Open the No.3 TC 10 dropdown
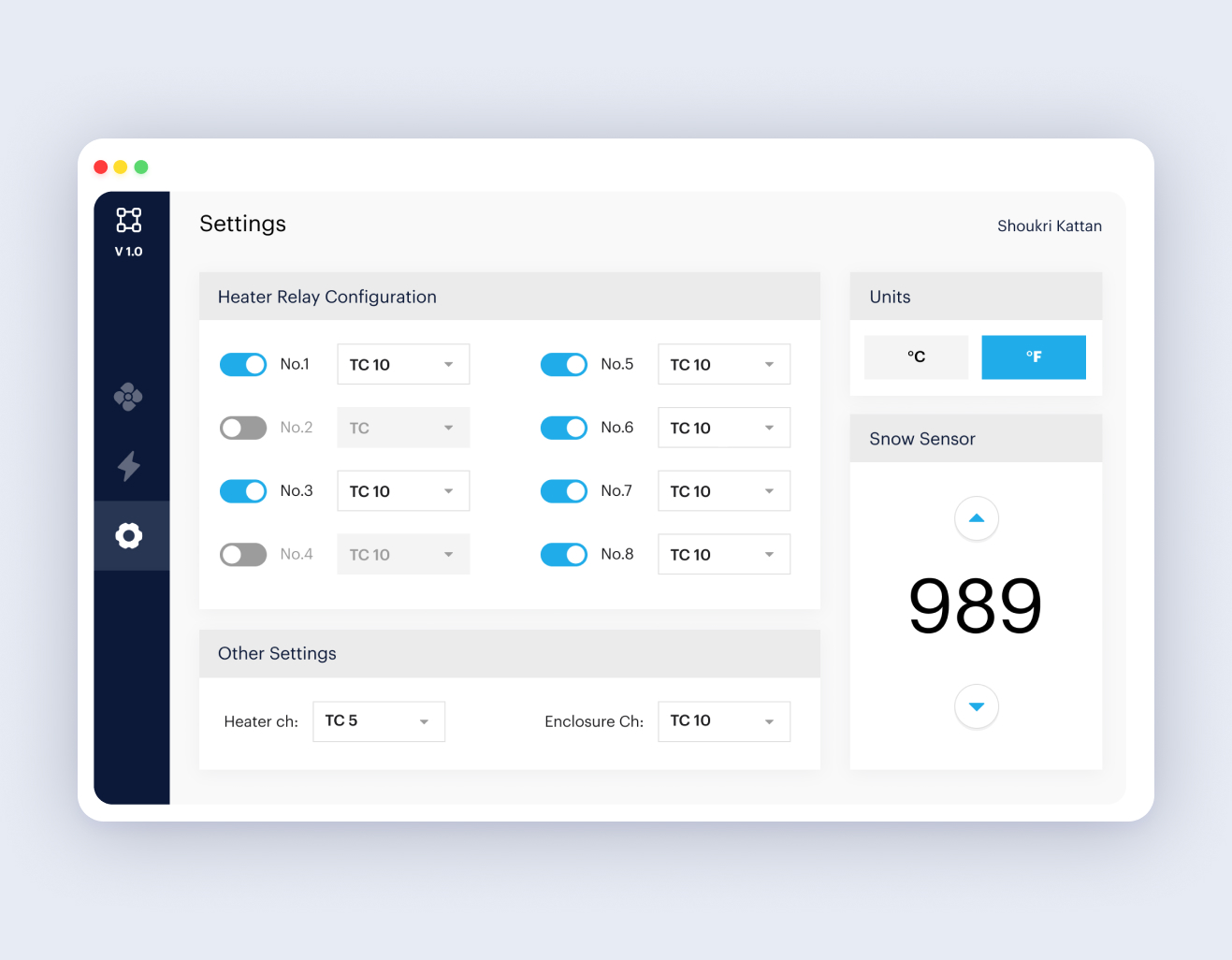Image resolution: width=1232 pixels, height=960 pixels. click(403, 491)
